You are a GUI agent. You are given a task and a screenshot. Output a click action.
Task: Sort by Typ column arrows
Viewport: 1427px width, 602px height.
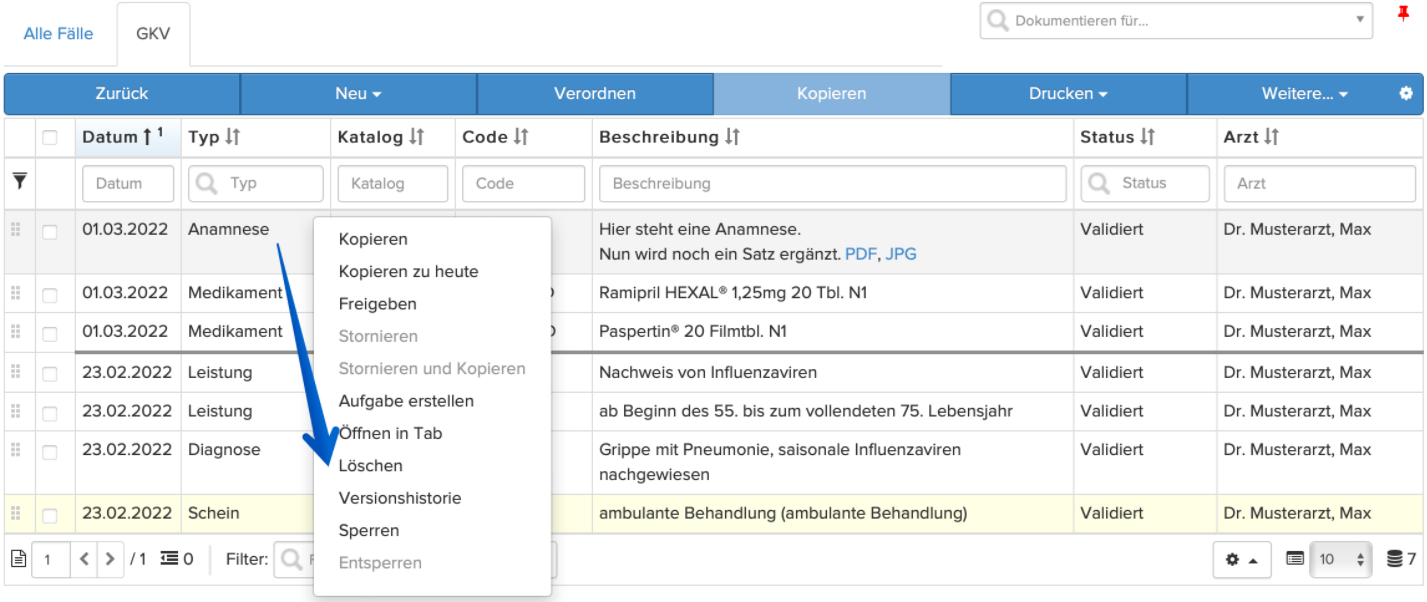[232, 137]
